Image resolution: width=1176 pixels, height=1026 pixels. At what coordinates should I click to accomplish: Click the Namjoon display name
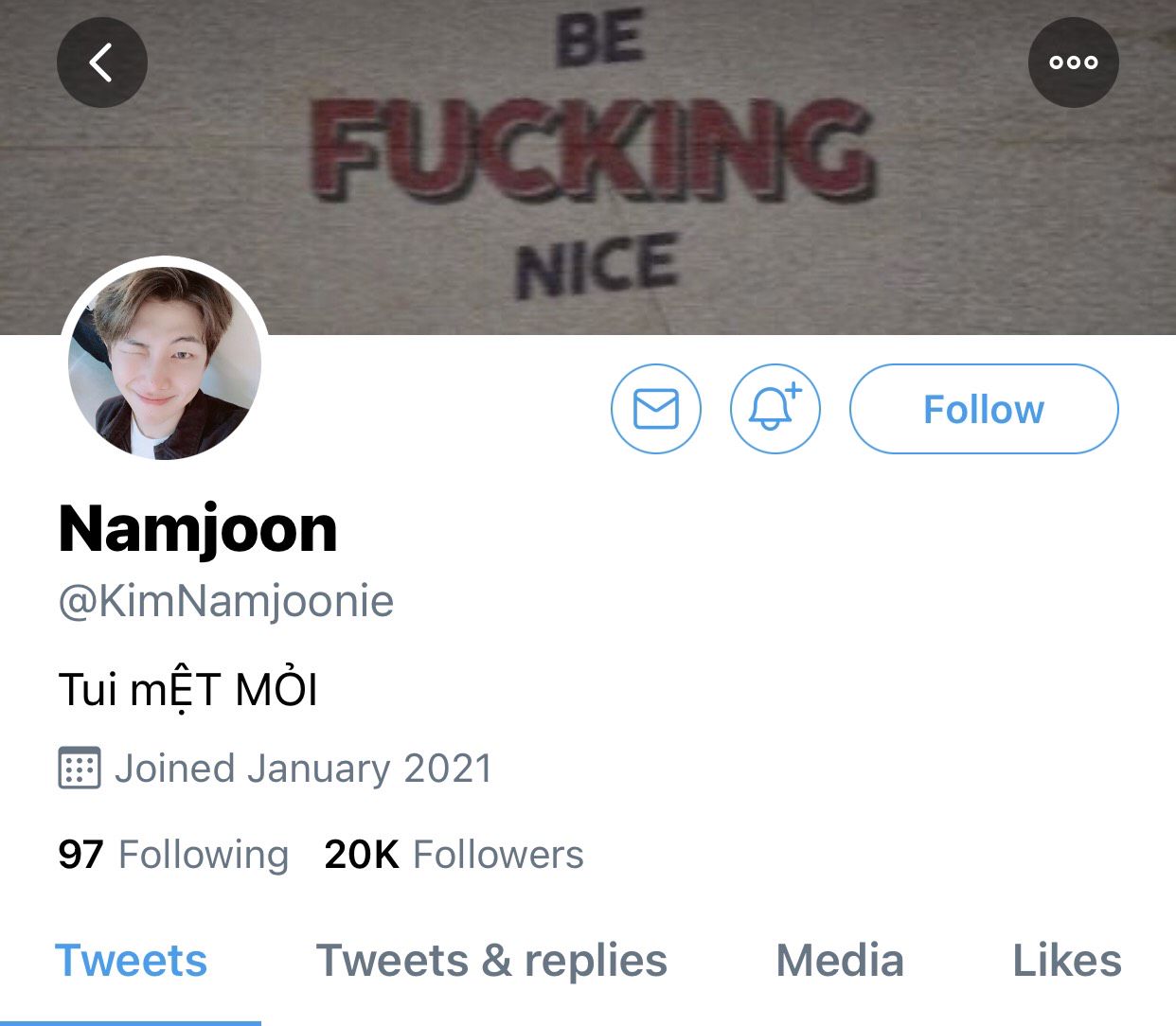[x=198, y=528]
